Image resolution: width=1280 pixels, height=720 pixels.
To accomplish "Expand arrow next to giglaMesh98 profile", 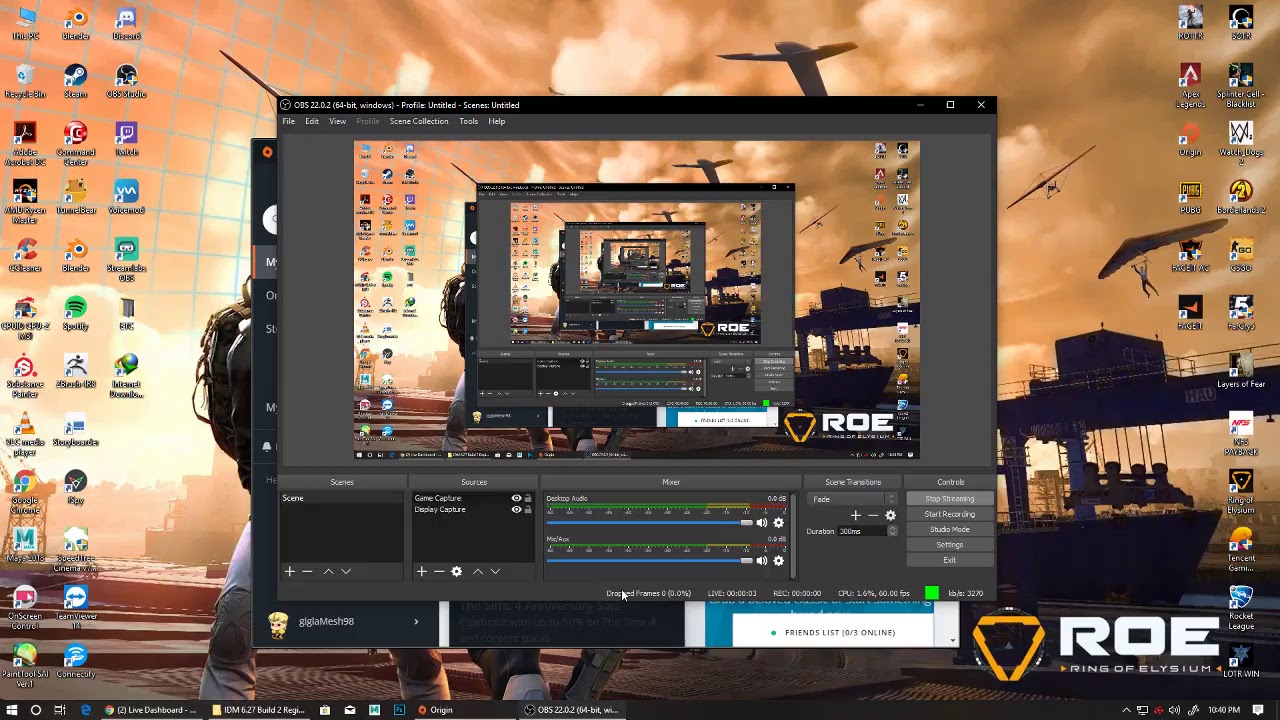I will pos(416,621).
